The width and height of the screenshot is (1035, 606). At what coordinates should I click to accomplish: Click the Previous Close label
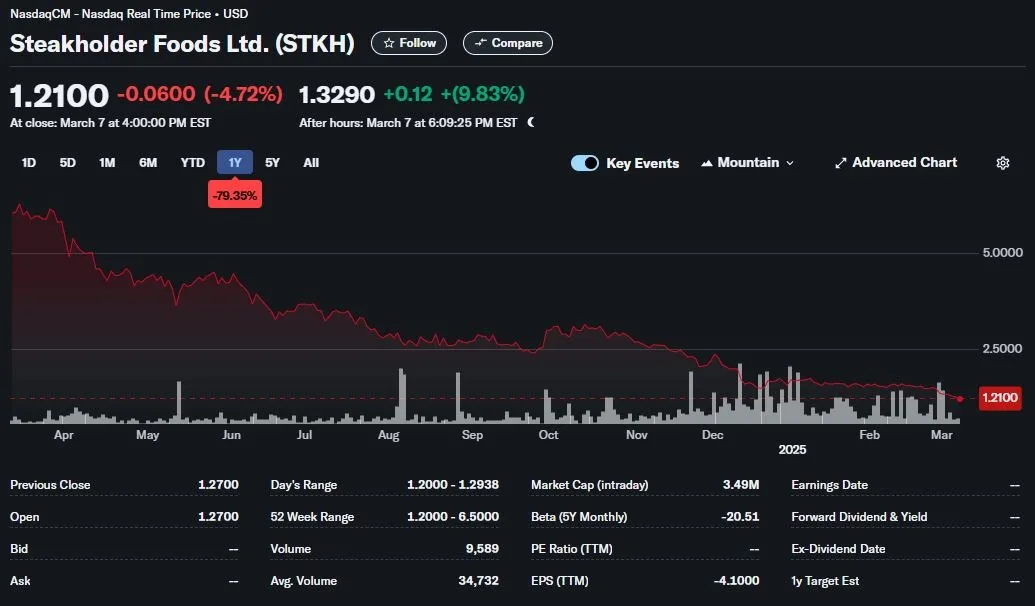click(x=50, y=485)
